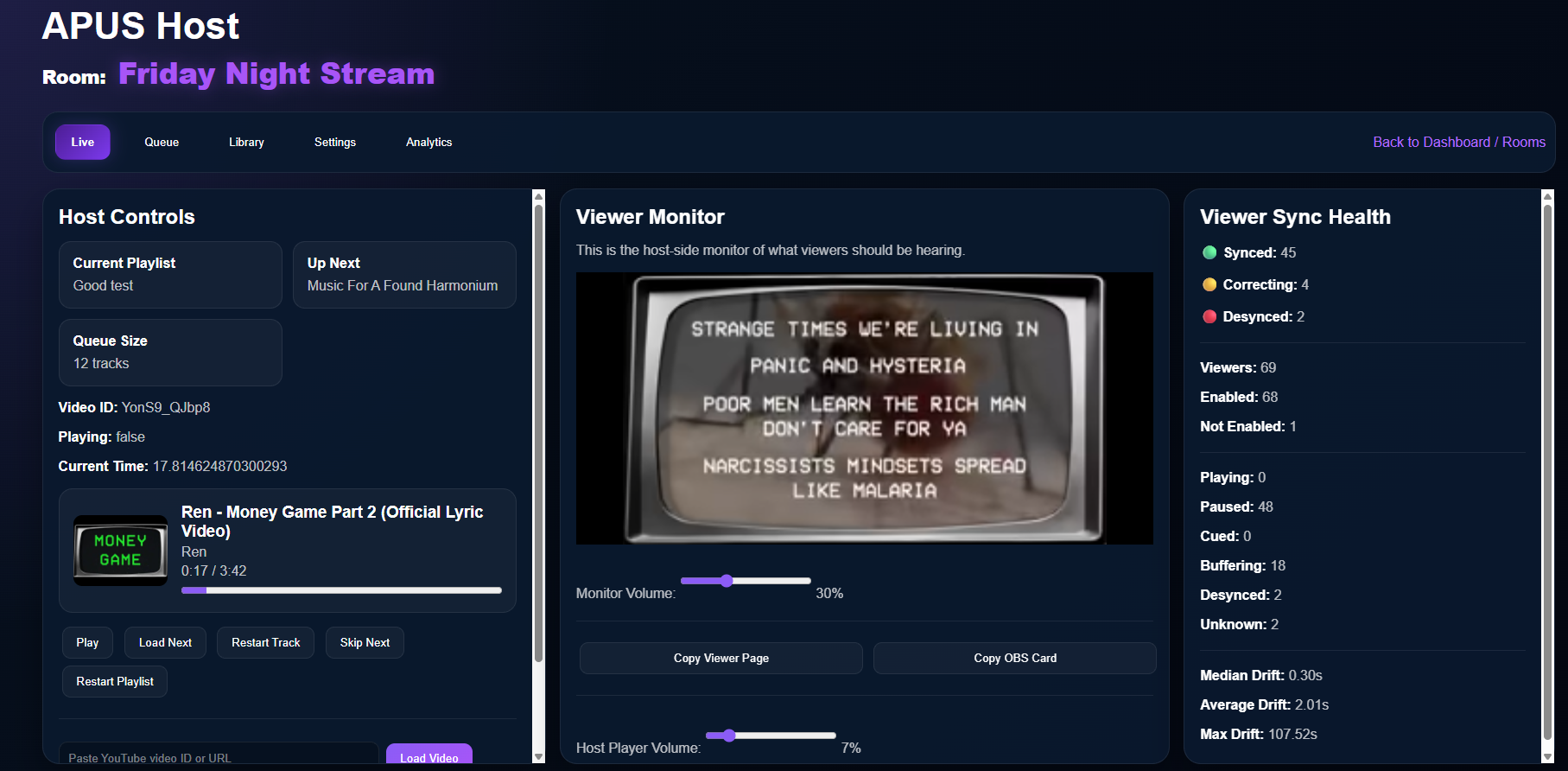This screenshot has width=1568, height=771.
Task: Click the Money Game track thumbnail
Action: pos(121,551)
